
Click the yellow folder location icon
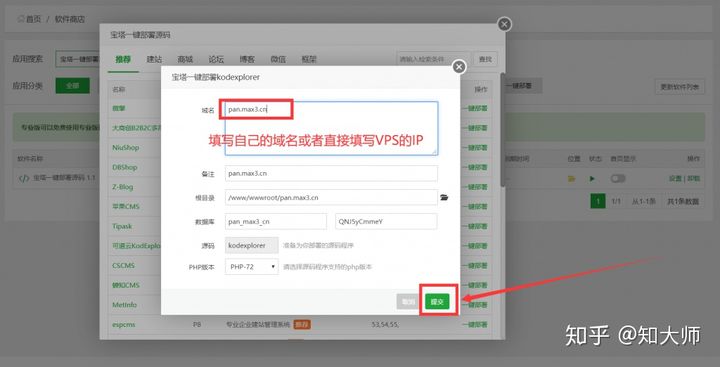572,179
